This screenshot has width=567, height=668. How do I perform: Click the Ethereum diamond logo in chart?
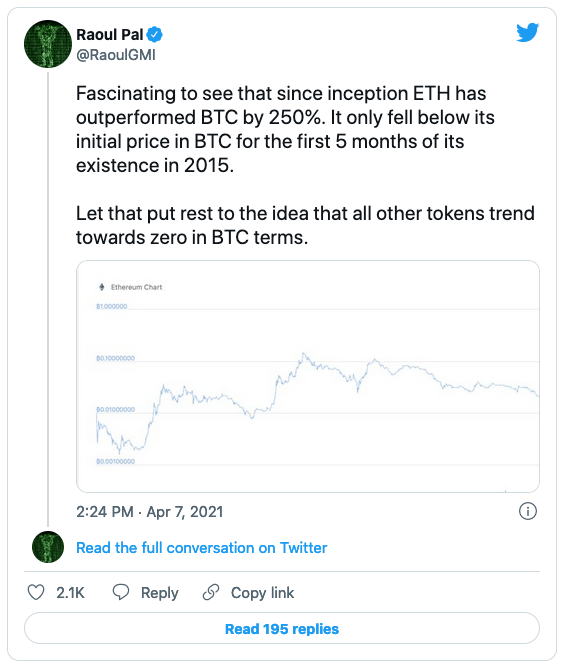pos(101,287)
